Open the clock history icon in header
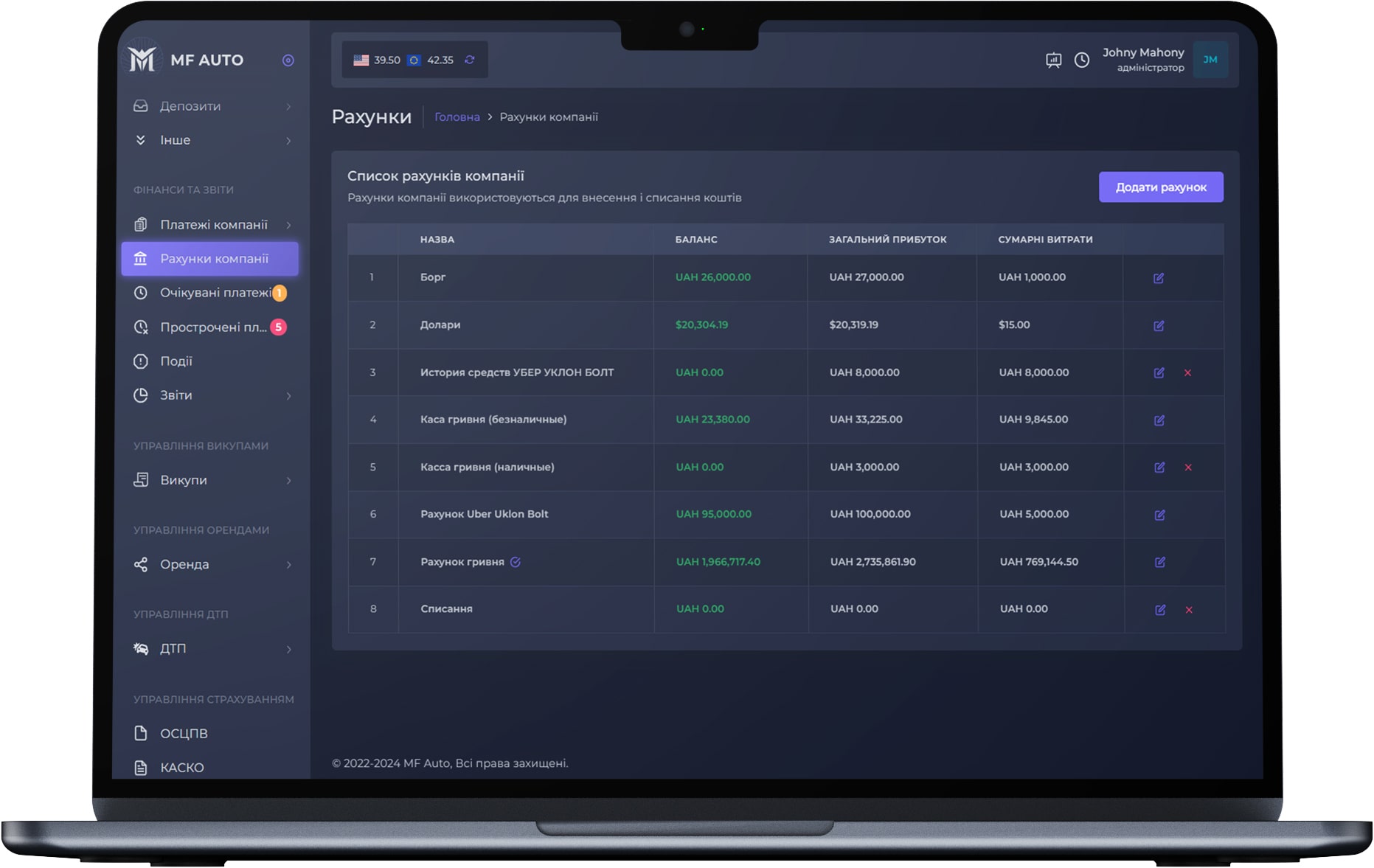This screenshot has height=868, width=1374. (1081, 60)
